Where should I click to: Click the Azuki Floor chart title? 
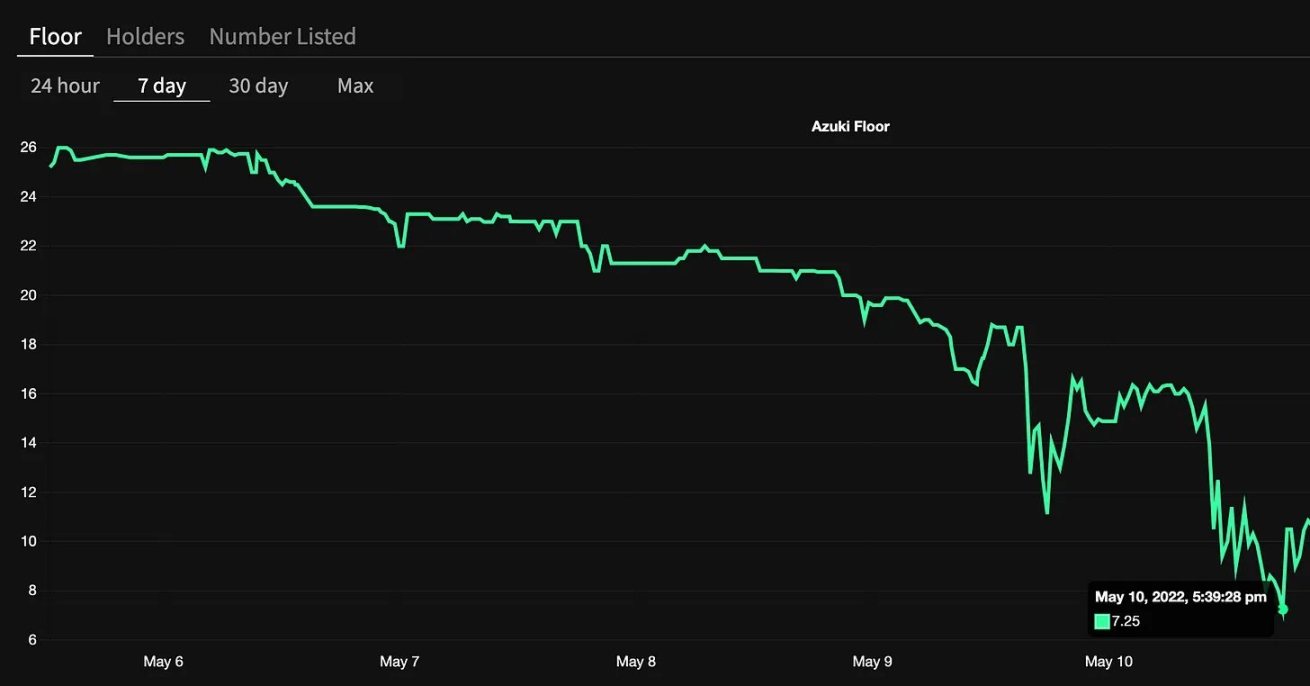850,127
